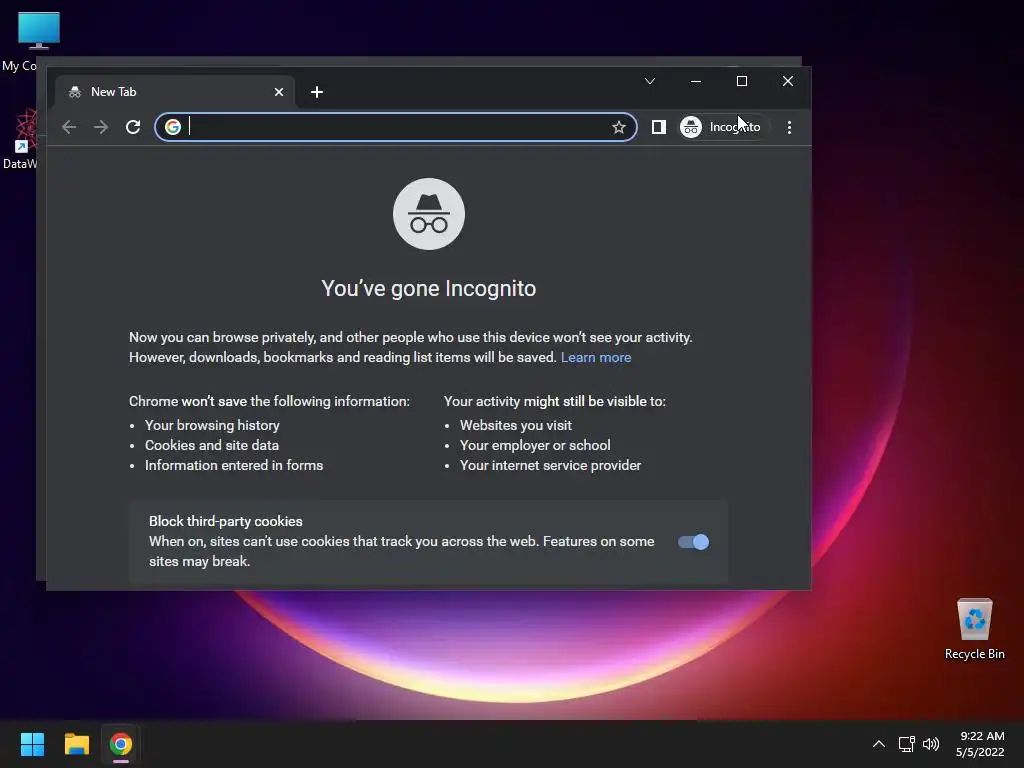This screenshot has width=1024, height=768.
Task: Click 'Information entered in forms' list item
Action: coord(234,466)
